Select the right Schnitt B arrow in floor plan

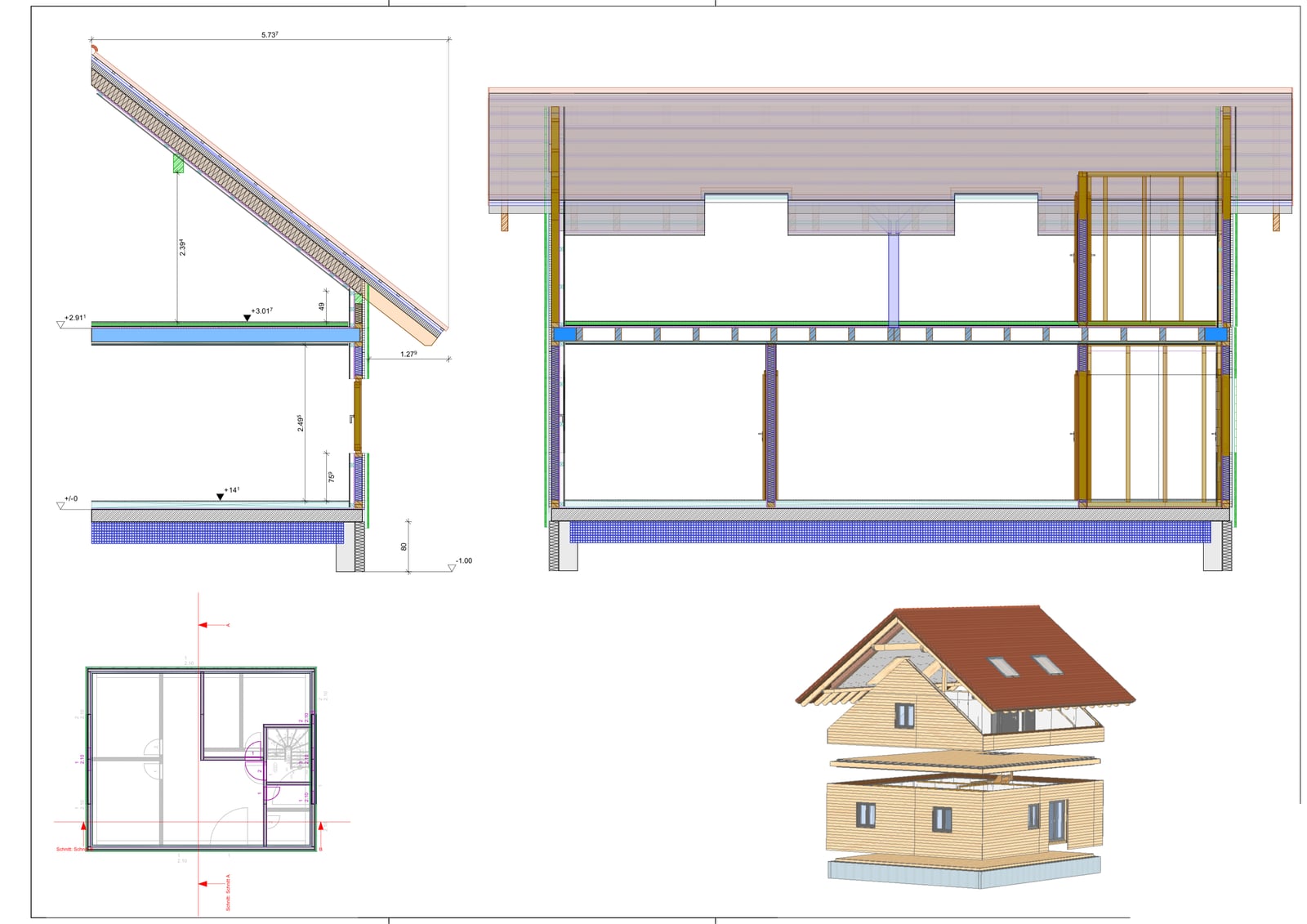coord(321,828)
